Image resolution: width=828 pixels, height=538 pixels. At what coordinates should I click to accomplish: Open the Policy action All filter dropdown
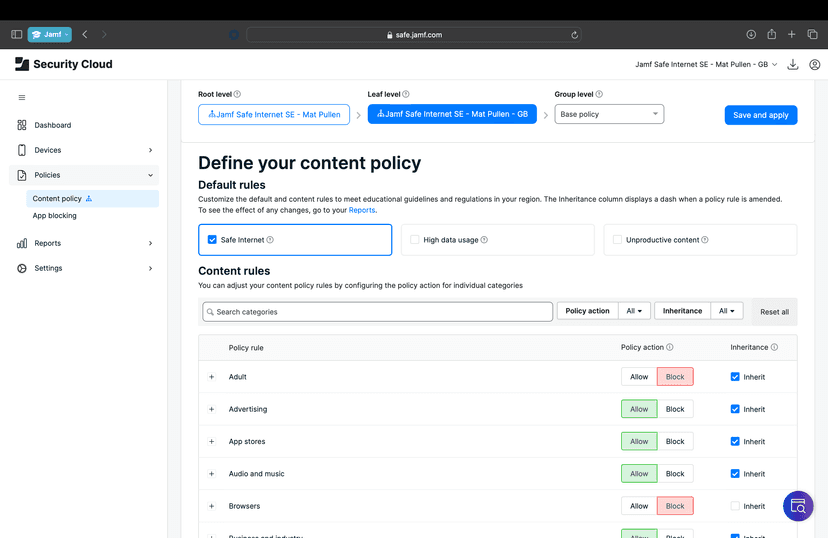tap(634, 311)
